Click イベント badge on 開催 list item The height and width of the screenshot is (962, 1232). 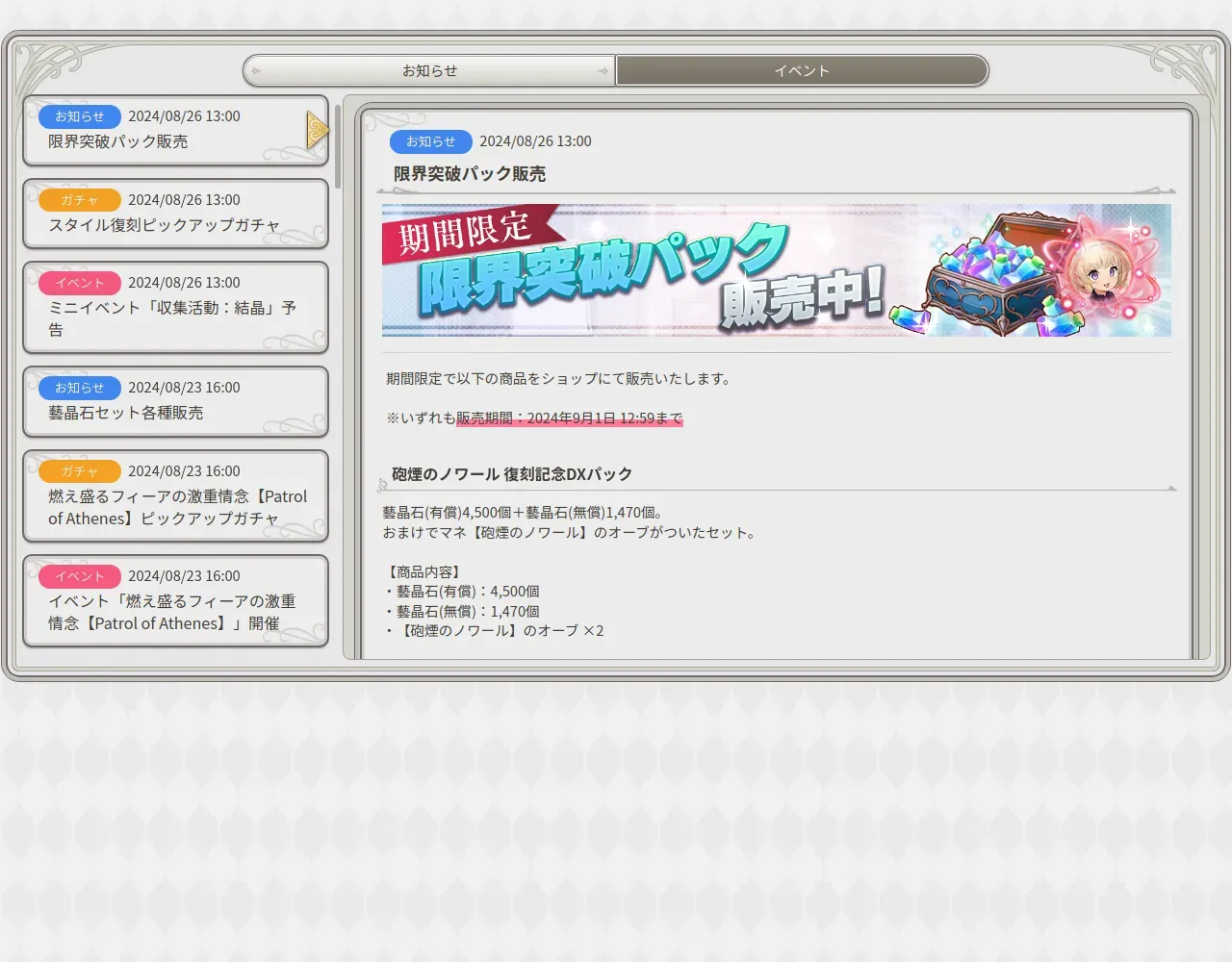pyautogui.click(x=79, y=576)
